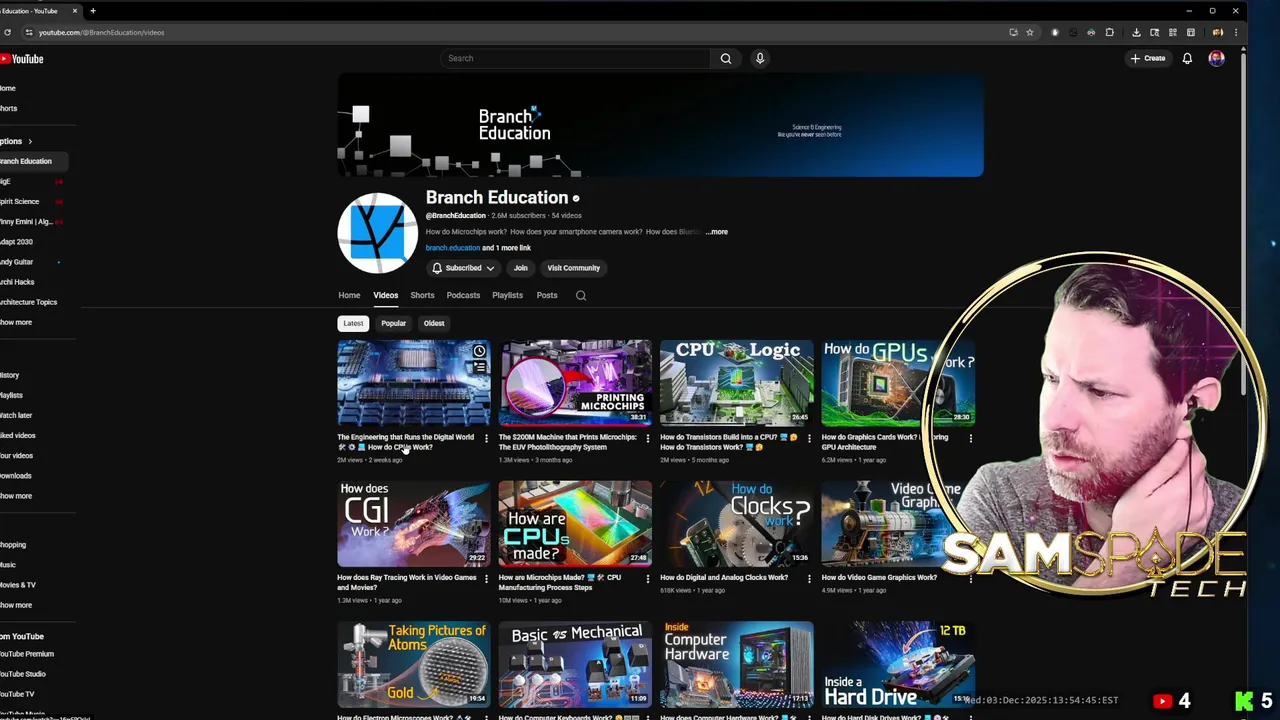
Task: Open a new browser tab
Action: click(93, 11)
